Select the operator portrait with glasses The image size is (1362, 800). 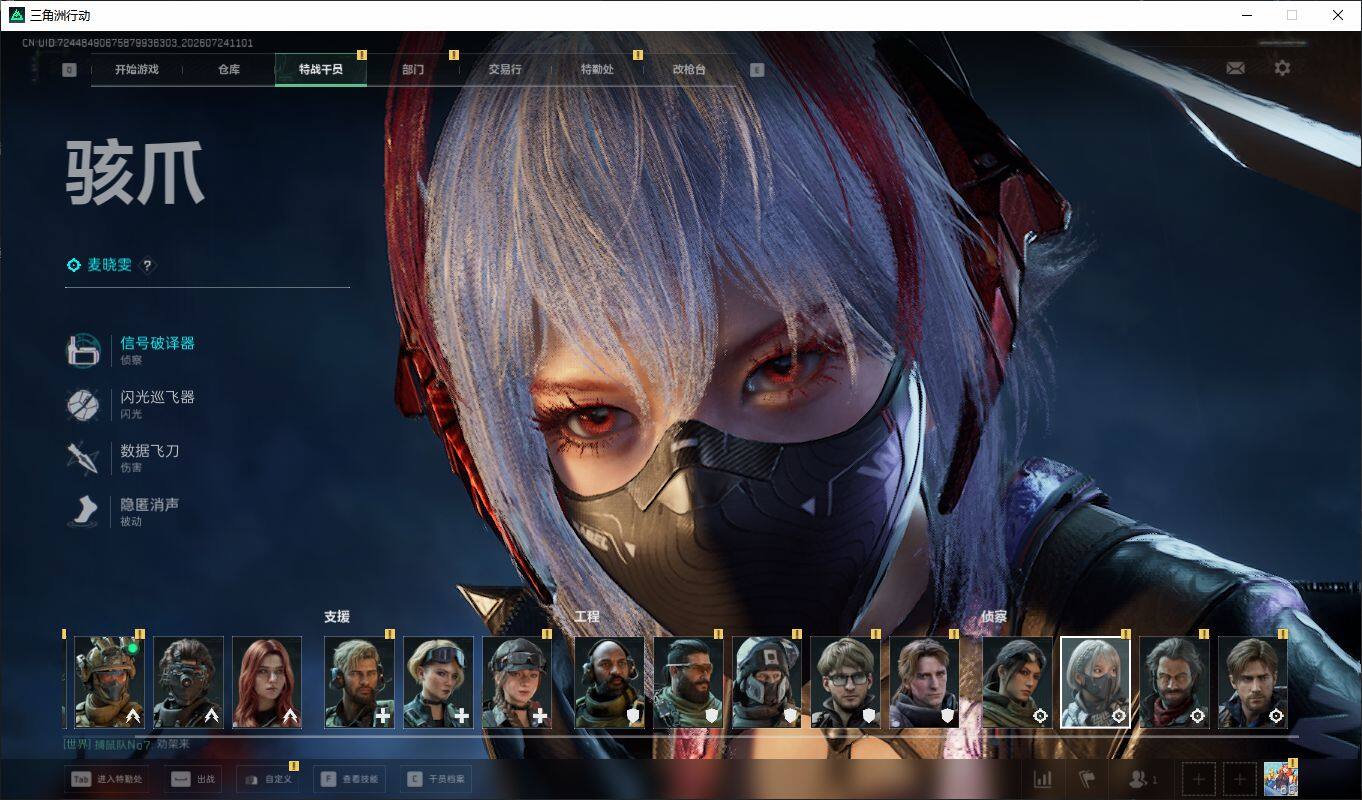(845, 682)
